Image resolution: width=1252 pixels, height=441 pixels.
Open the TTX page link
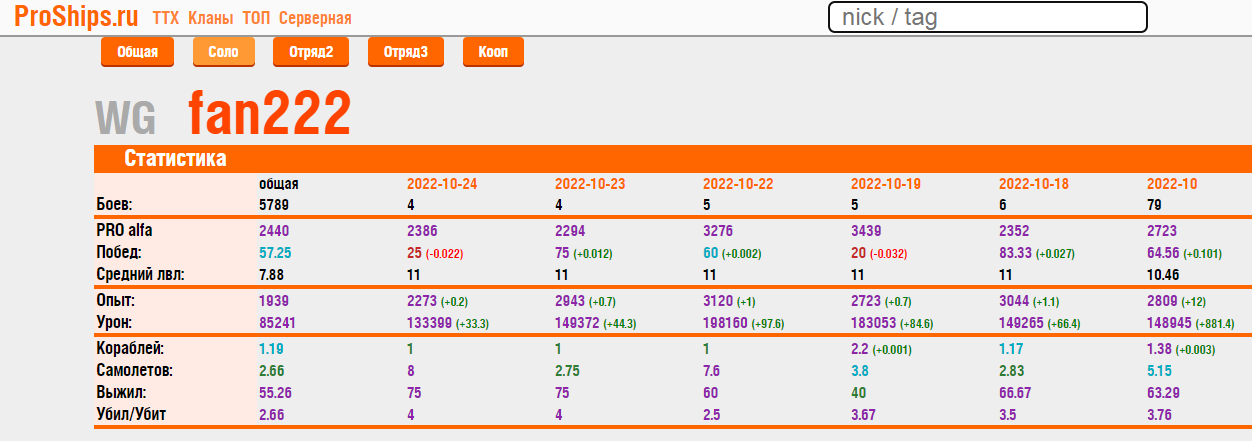click(166, 19)
